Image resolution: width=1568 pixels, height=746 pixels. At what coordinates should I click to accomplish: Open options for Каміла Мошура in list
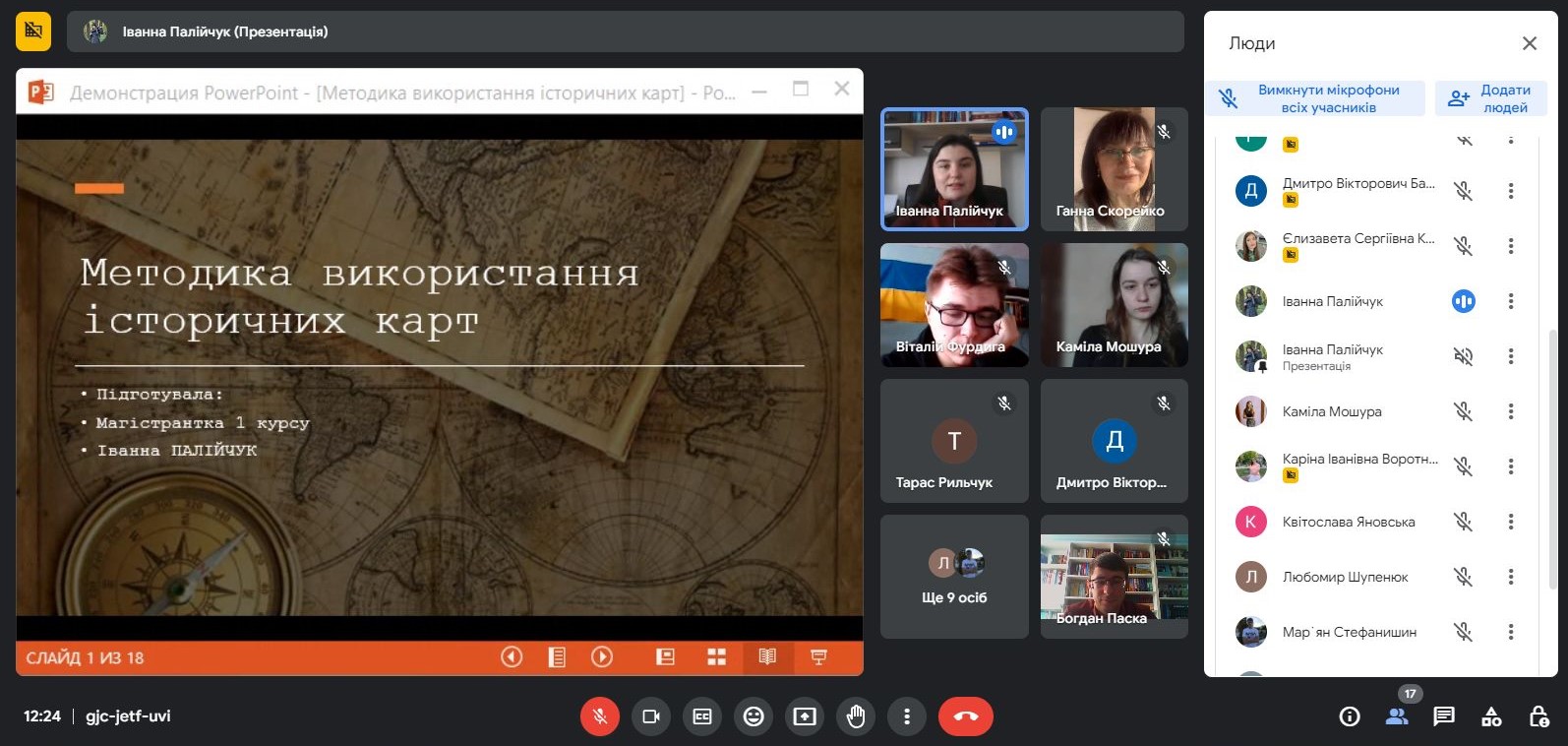pos(1511,411)
